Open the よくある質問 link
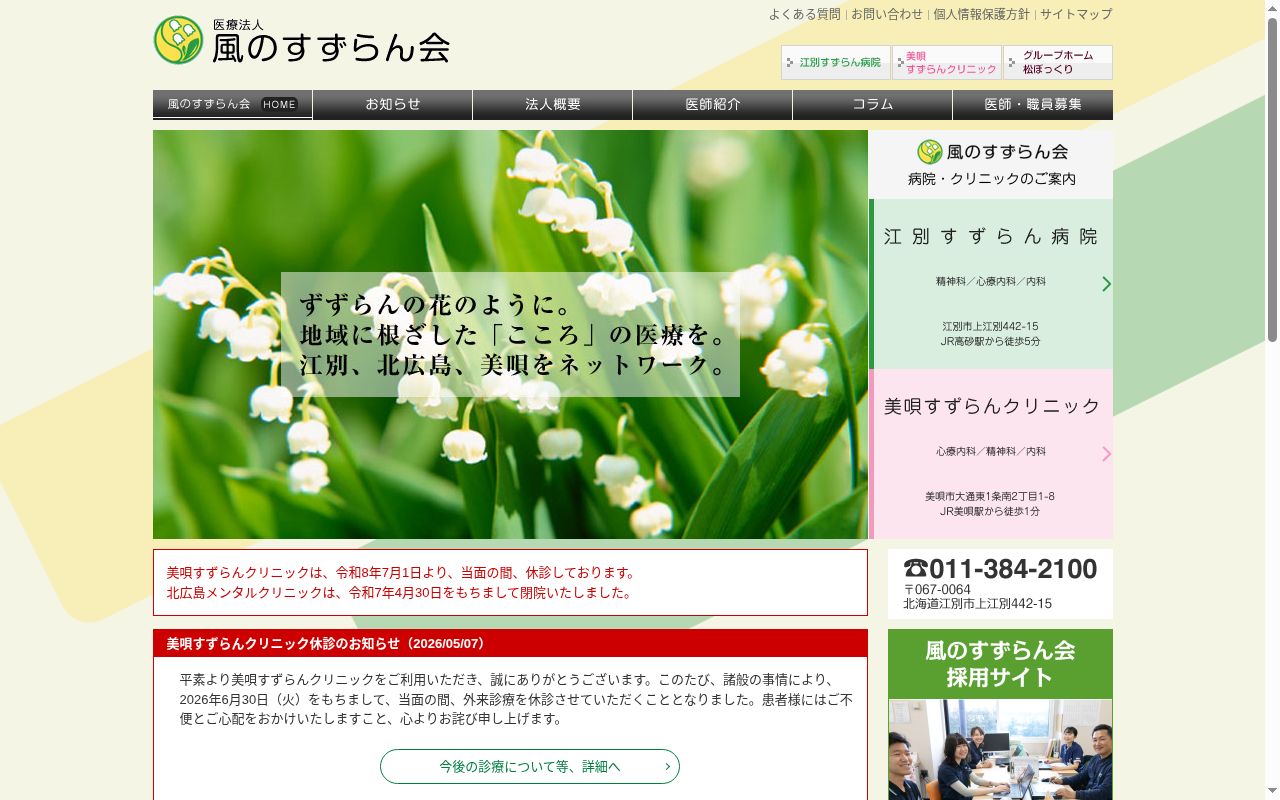This screenshot has height=800, width=1280. coord(804,14)
